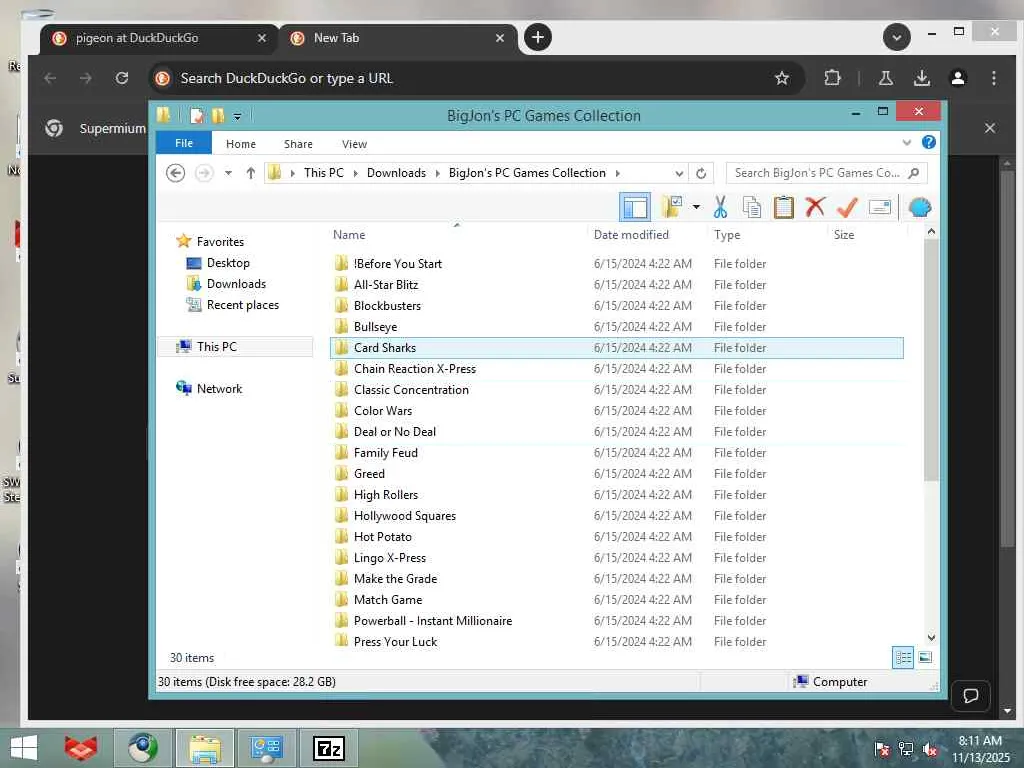The width and height of the screenshot is (1024, 768).
Task: Open recent locations dropdown arrow
Action: pos(228,173)
